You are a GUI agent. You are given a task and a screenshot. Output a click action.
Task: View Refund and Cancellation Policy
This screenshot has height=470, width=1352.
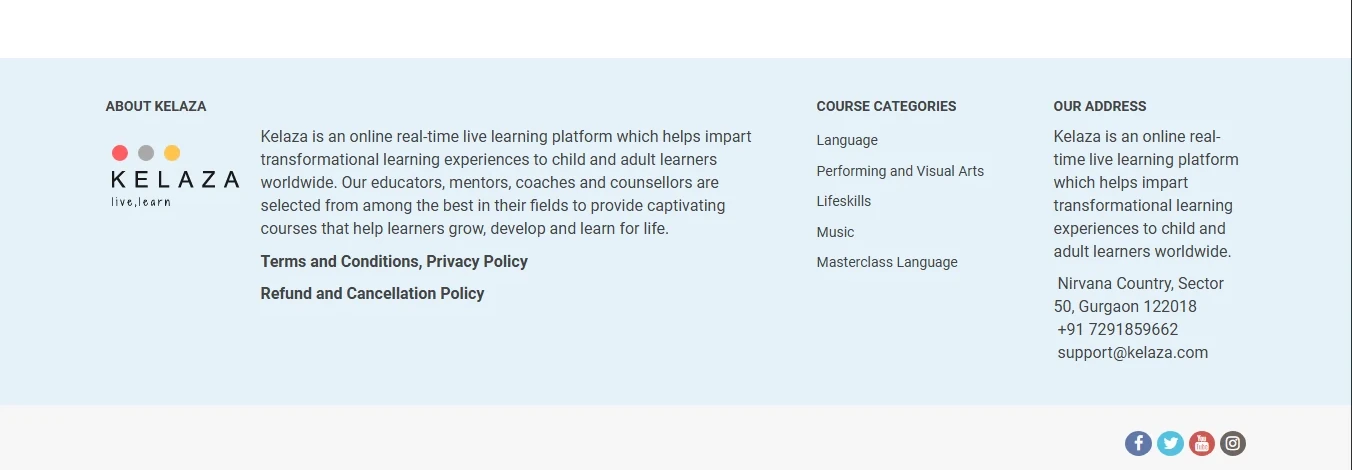[372, 293]
